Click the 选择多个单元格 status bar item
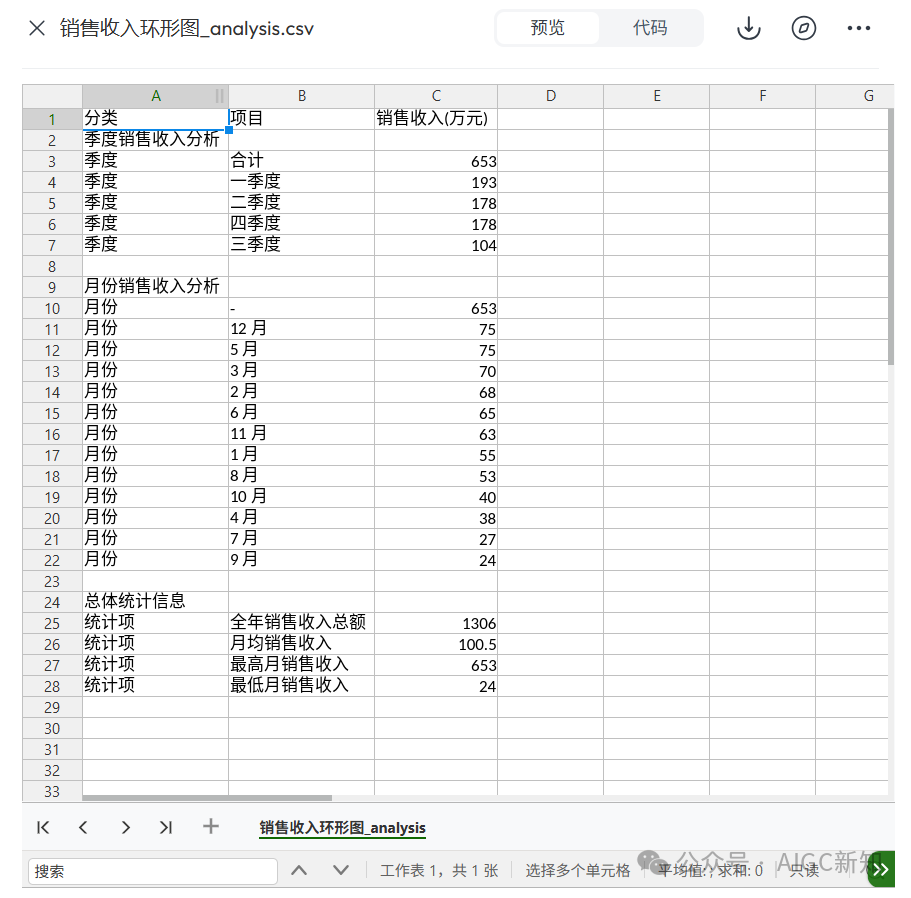Screen dimensions: 911x898 click(578, 869)
